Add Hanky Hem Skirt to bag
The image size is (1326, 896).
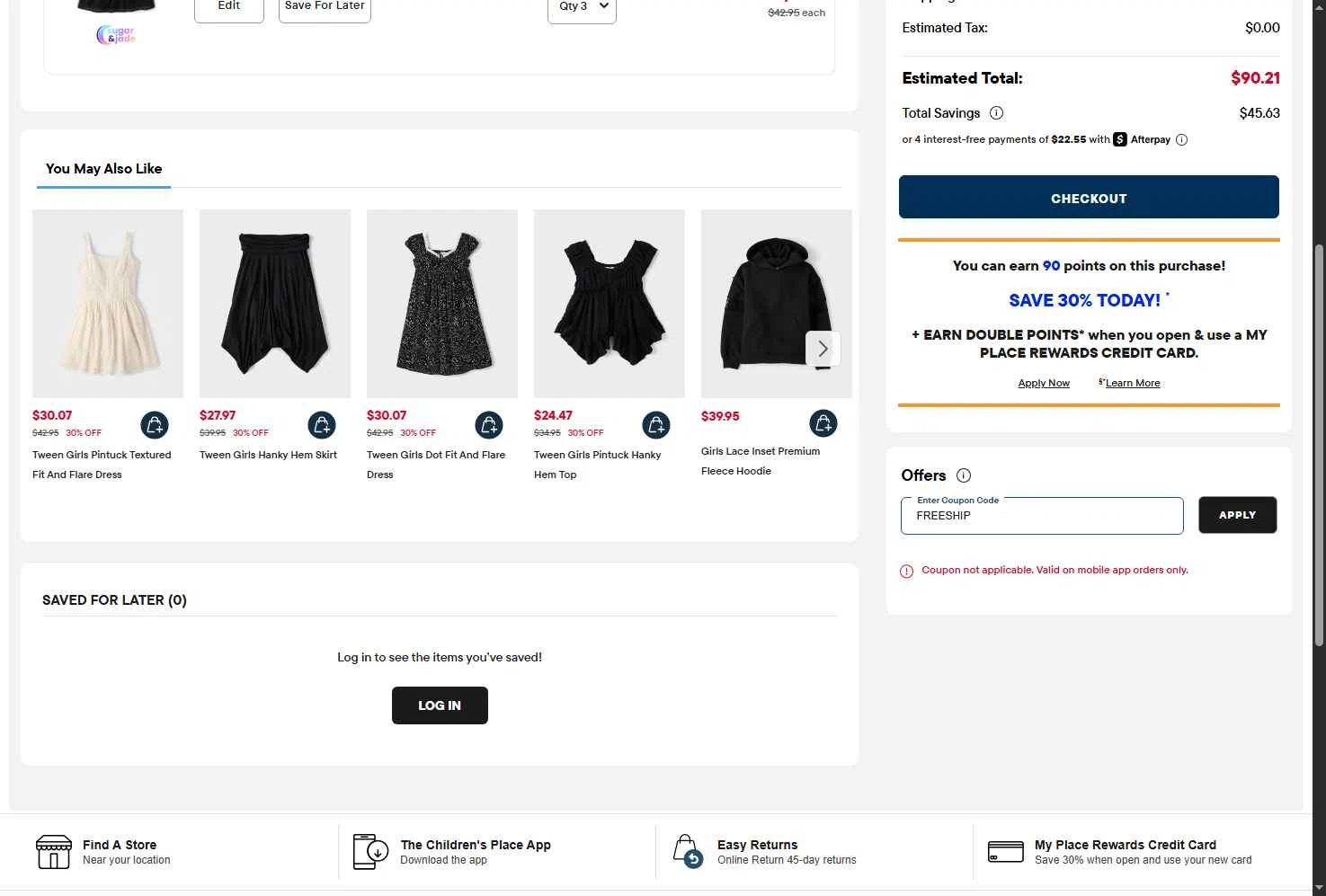(x=322, y=424)
